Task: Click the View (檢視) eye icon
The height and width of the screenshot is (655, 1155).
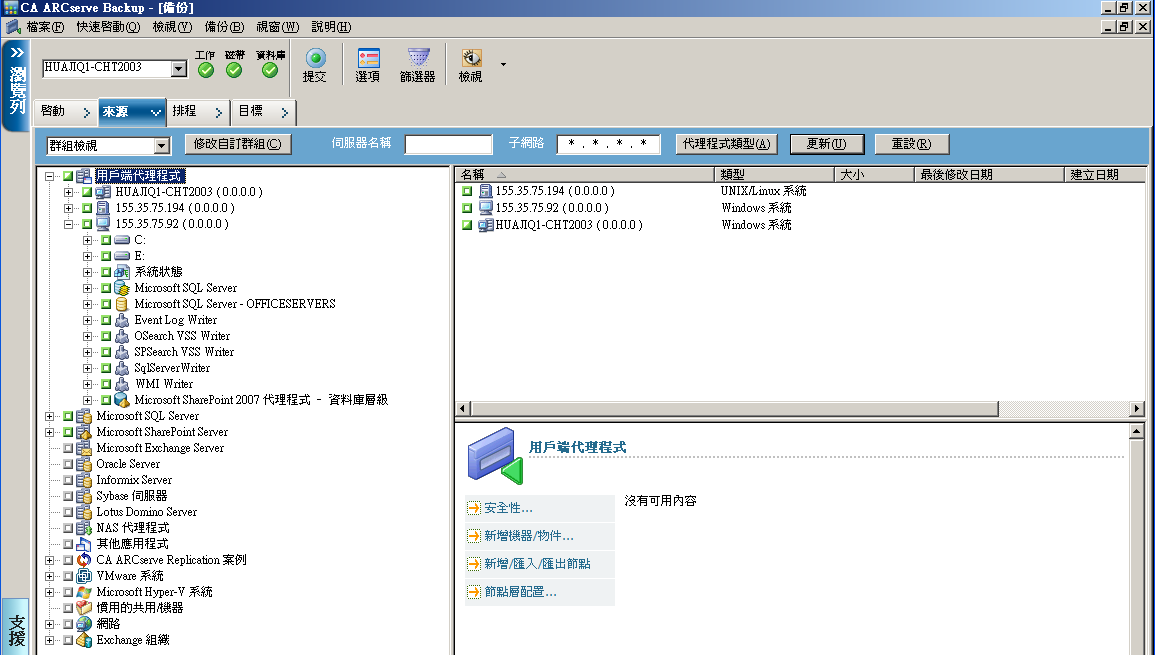Action: (x=471, y=58)
